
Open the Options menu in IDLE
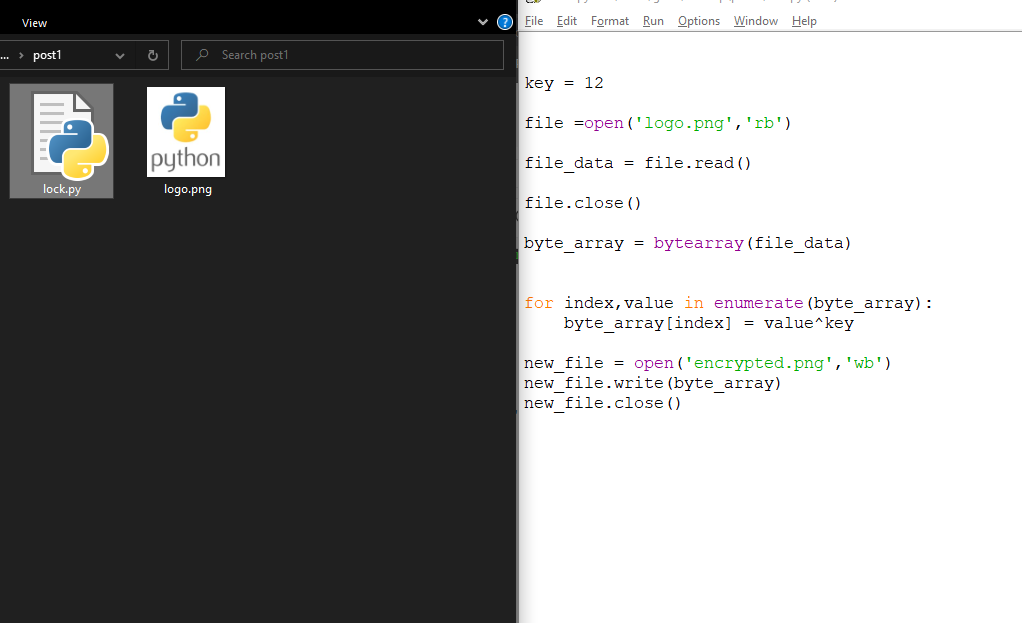[x=698, y=20]
